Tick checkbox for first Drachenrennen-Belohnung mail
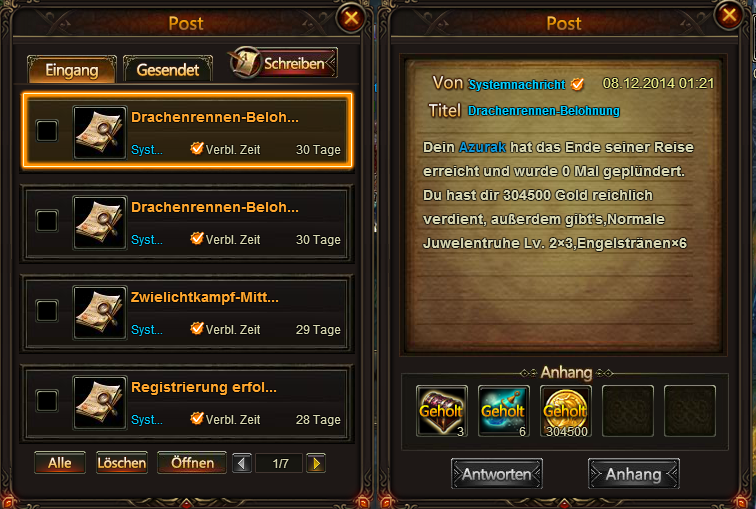This screenshot has height=509, width=756. [47, 131]
